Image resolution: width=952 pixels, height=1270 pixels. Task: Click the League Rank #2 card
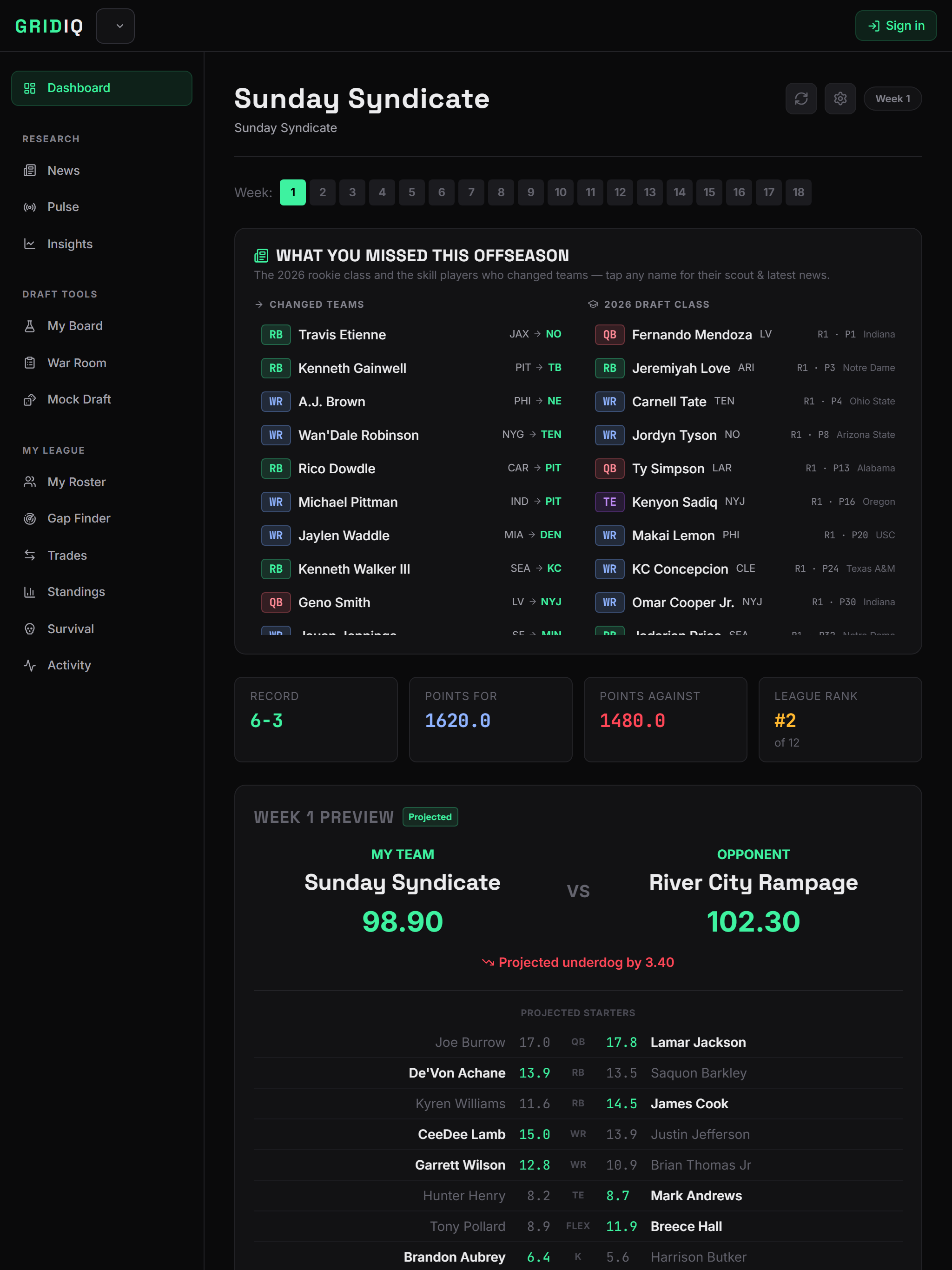[x=840, y=720]
